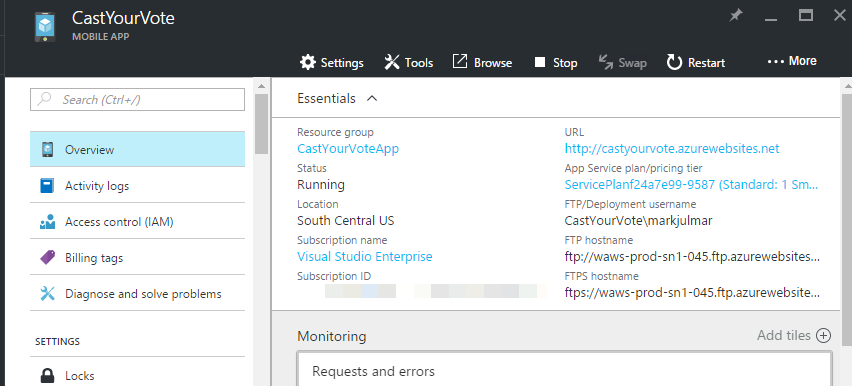The image size is (852, 386).
Task: Collapse the Essentials section chevron
Action: point(372,98)
